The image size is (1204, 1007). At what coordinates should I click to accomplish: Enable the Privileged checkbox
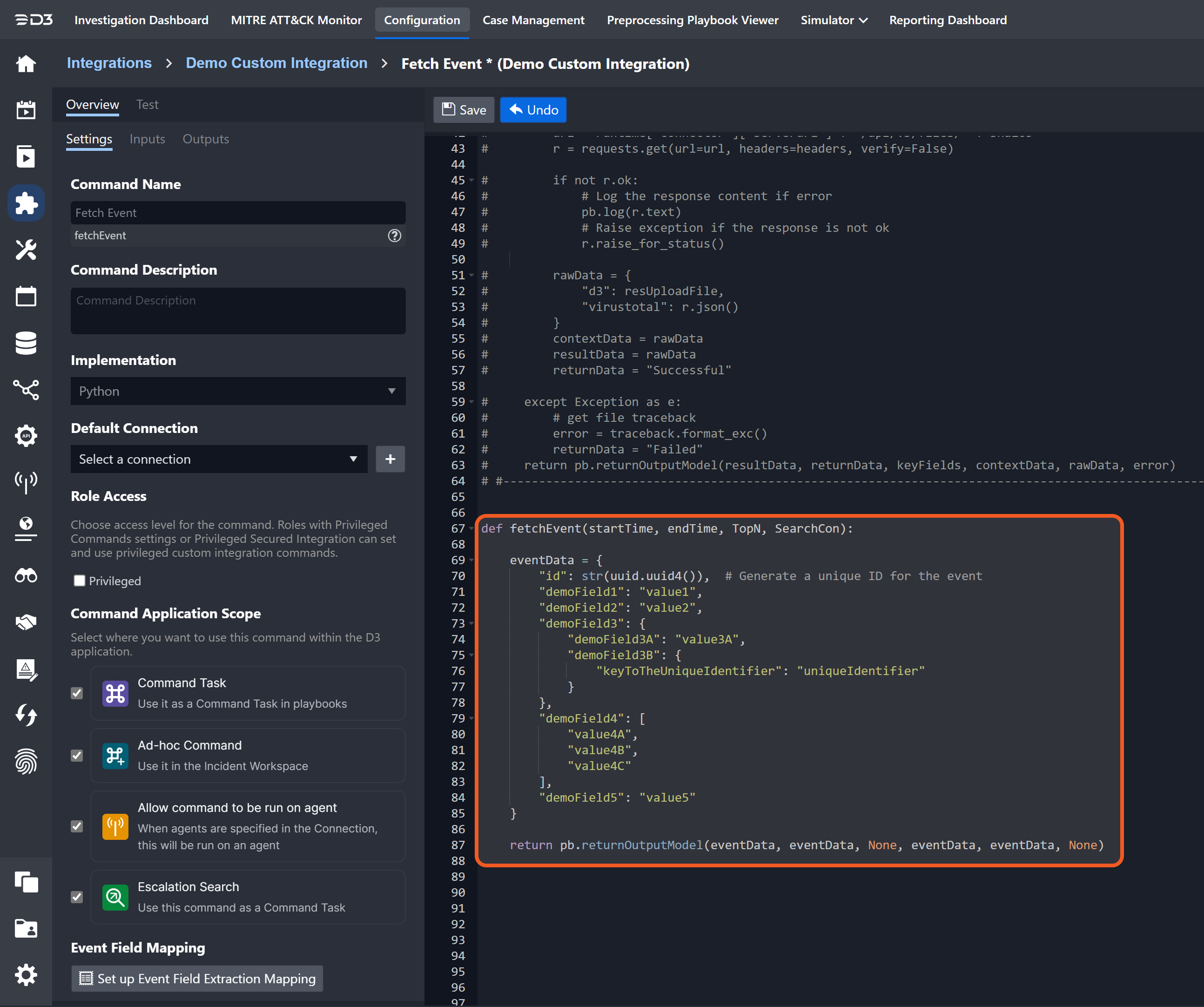click(x=80, y=581)
